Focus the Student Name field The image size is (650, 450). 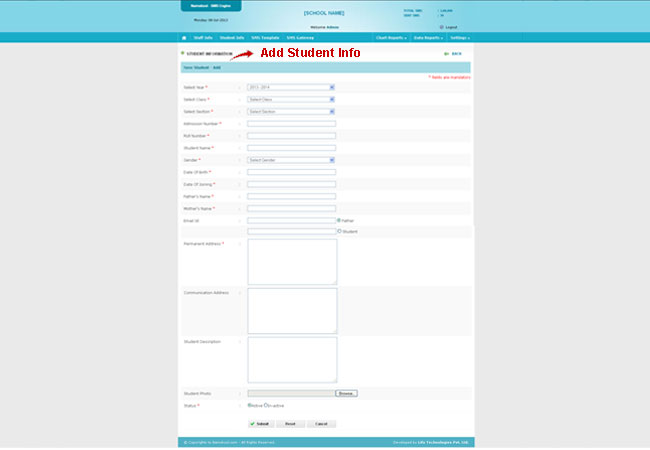point(291,148)
